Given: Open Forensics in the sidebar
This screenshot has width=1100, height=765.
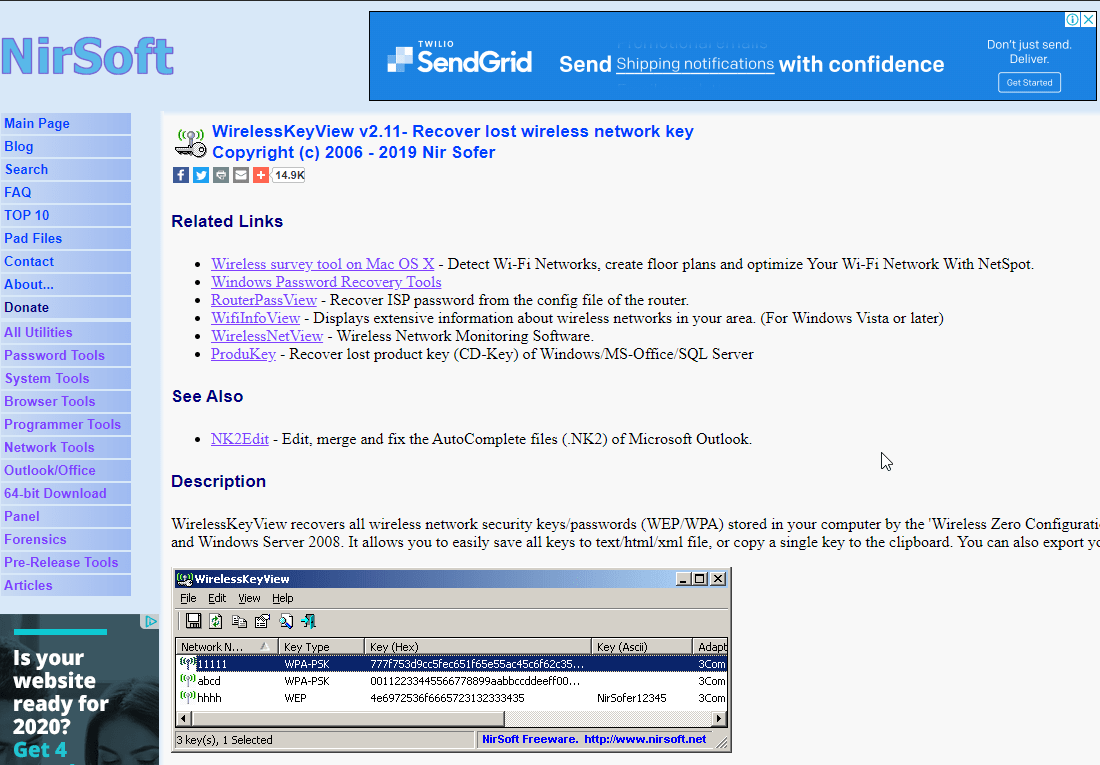Looking at the screenshot, I should [x=66, y=540].
